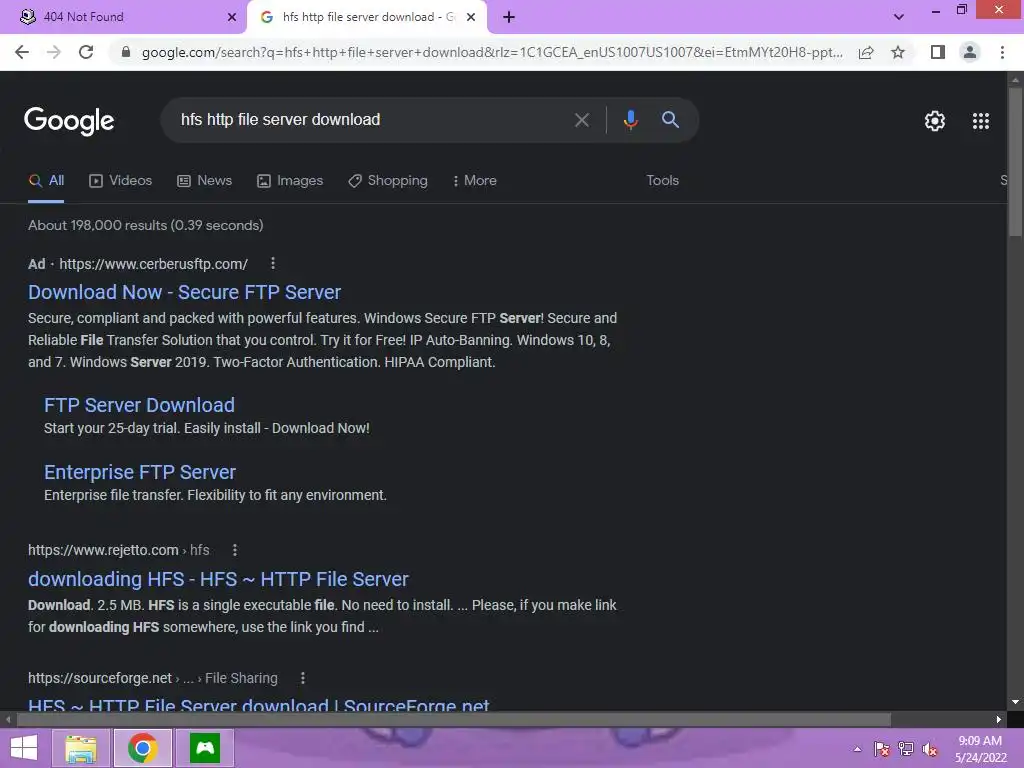Open the Enterprise FTP Server sitelink
The image size is (1024, 768).
140,472
